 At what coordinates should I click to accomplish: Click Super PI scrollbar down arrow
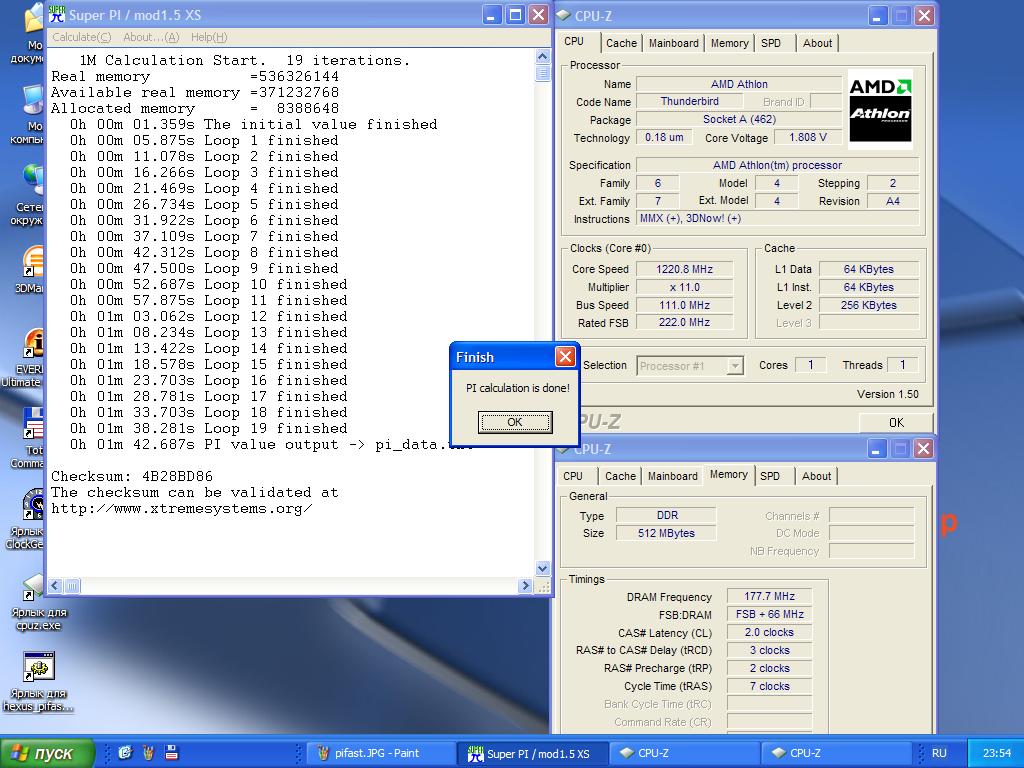point(542,568)
